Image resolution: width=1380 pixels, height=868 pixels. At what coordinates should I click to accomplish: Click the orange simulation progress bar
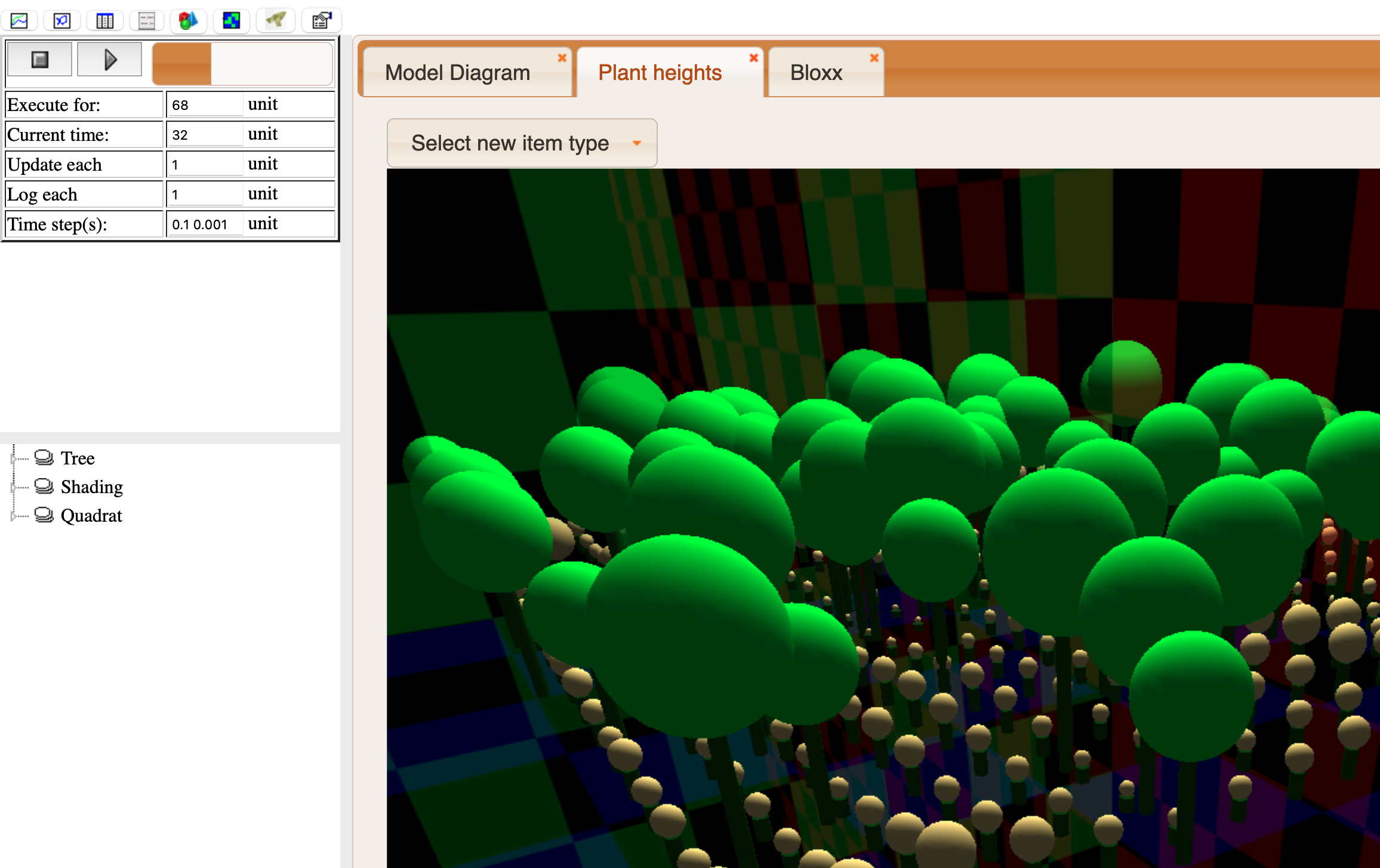click(x=242, y=63)
